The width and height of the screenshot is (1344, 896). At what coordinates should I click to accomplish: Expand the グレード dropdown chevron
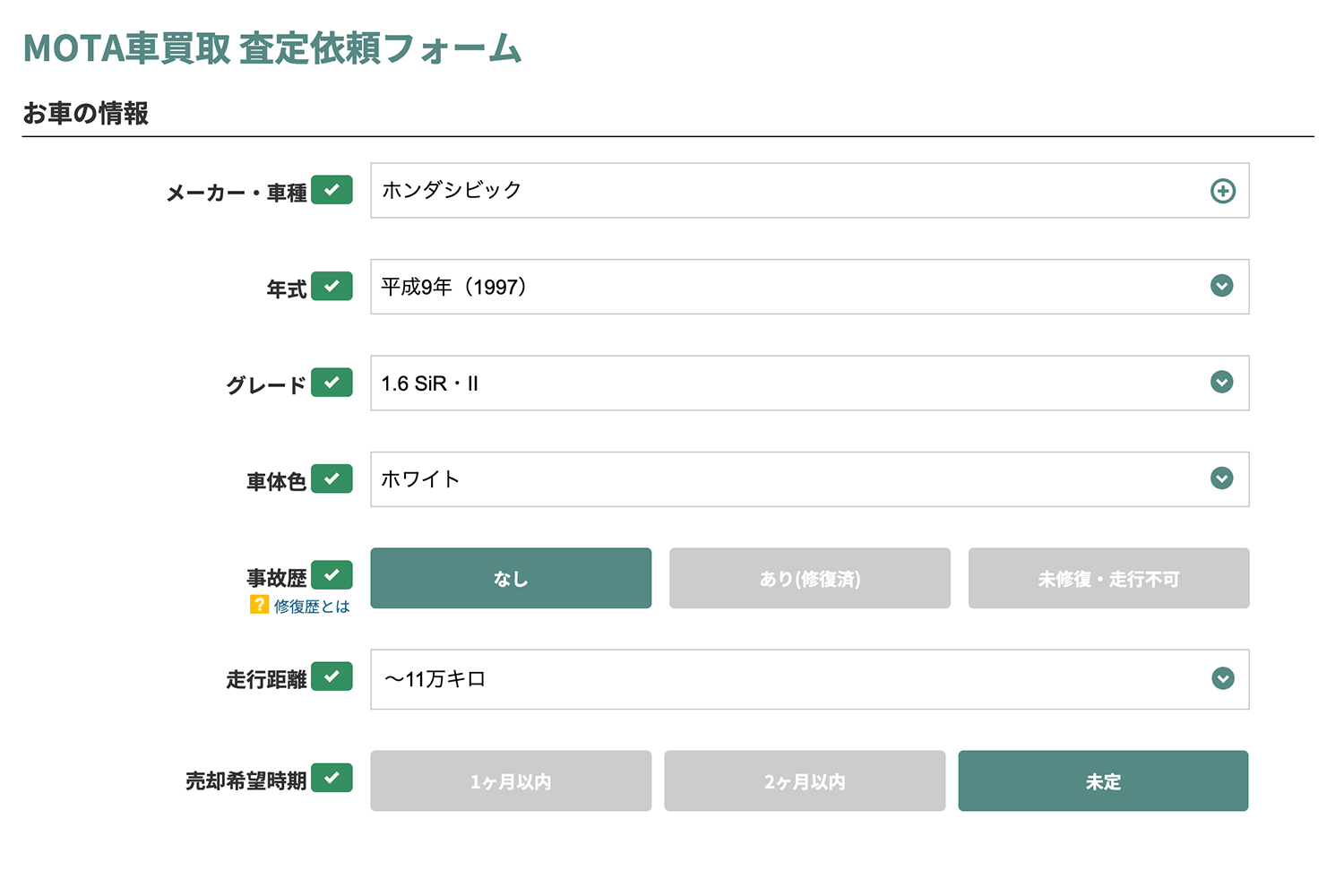(x=1221, y=383)
